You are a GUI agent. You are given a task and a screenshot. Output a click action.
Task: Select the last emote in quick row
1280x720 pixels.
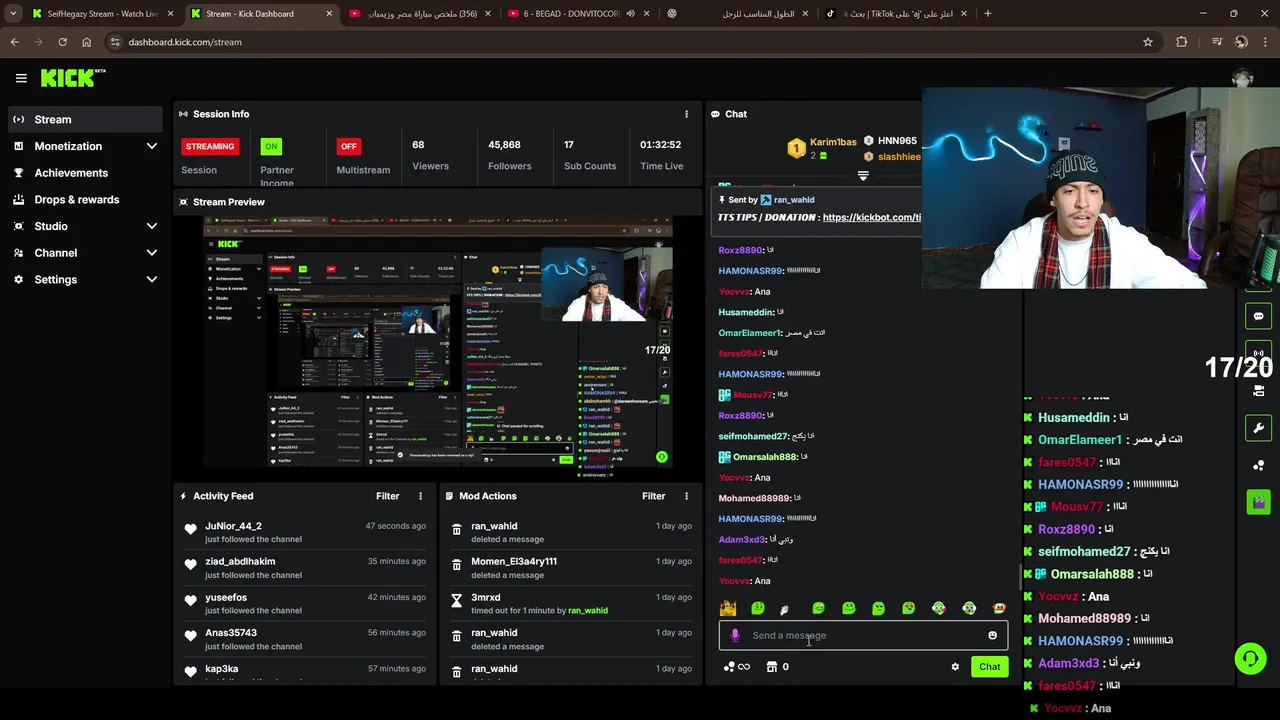[x=999, y=608]
